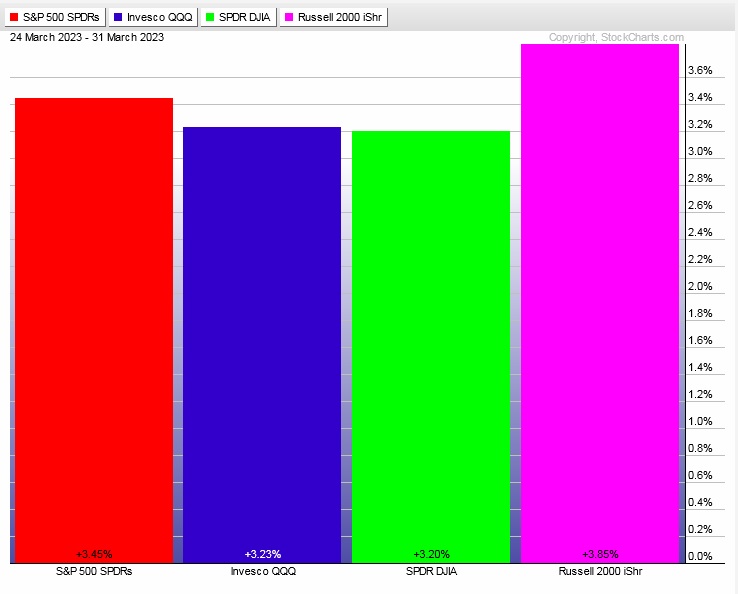
Task: Click the 0.0% y-axis tick label
Action: point(700,556)
